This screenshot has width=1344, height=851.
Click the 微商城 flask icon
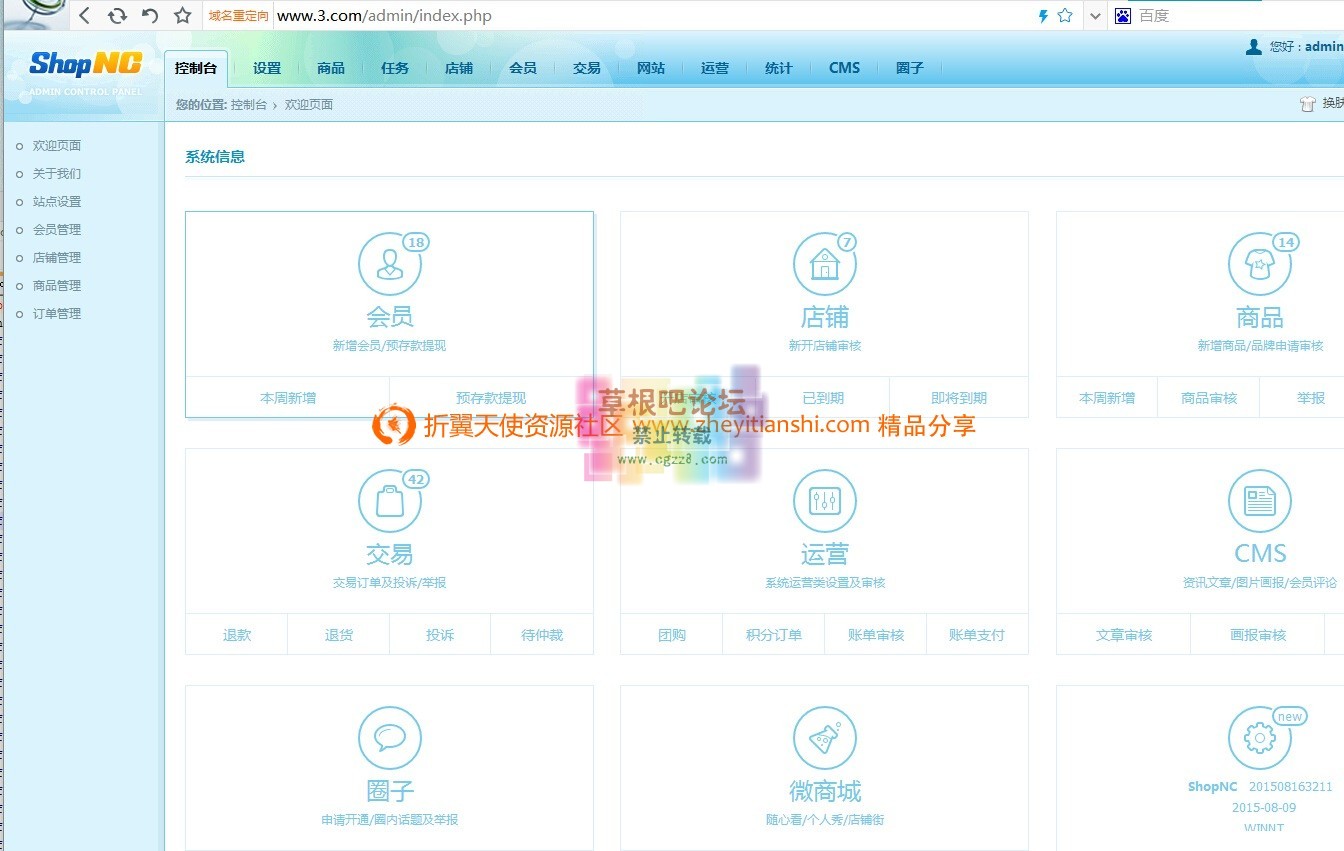(824, 735)
